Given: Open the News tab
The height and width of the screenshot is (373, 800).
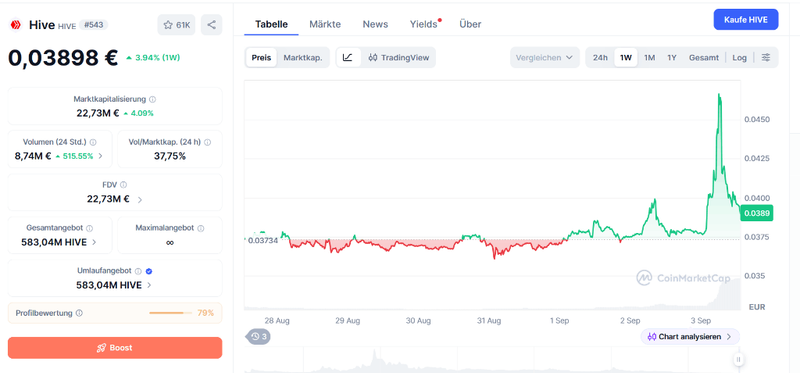Looking at the screenshot, I should 375,24.
